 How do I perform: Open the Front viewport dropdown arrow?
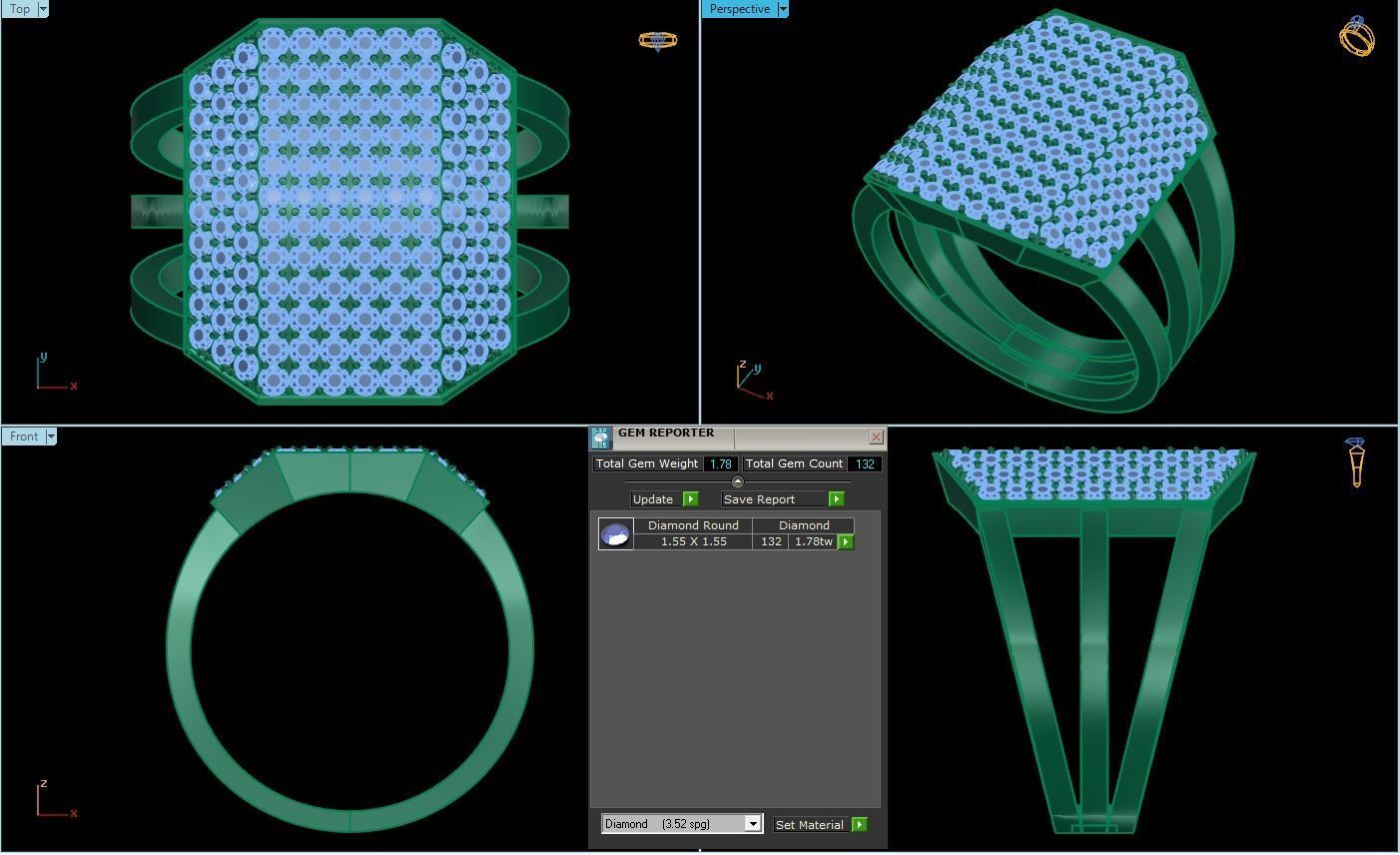point(51,436)
